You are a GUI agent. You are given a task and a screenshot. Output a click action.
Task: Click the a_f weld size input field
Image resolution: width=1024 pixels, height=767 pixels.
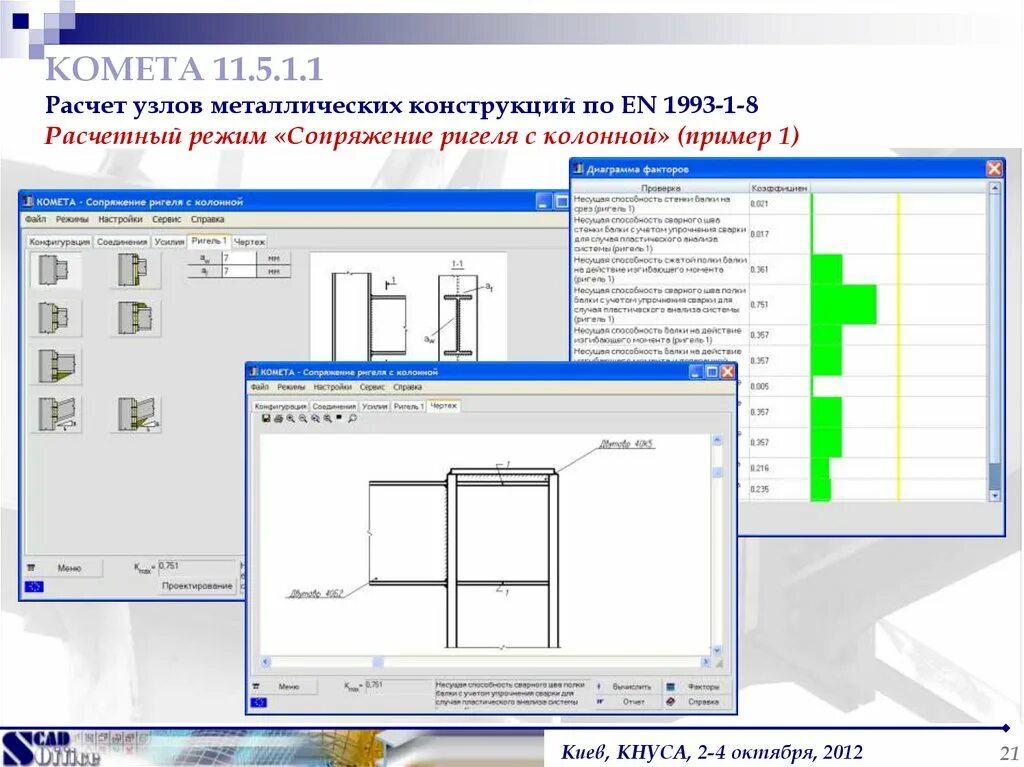pyautogui.click(x=238, y=270)
